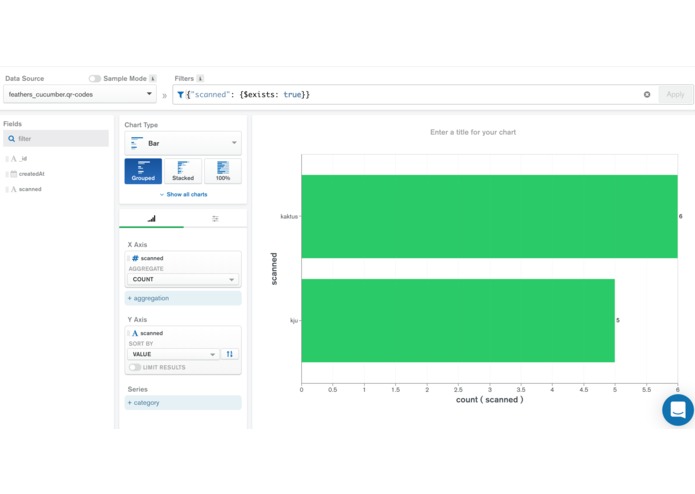
Task: Open the Data Source dropdown
Action: [x=80, y=94]
